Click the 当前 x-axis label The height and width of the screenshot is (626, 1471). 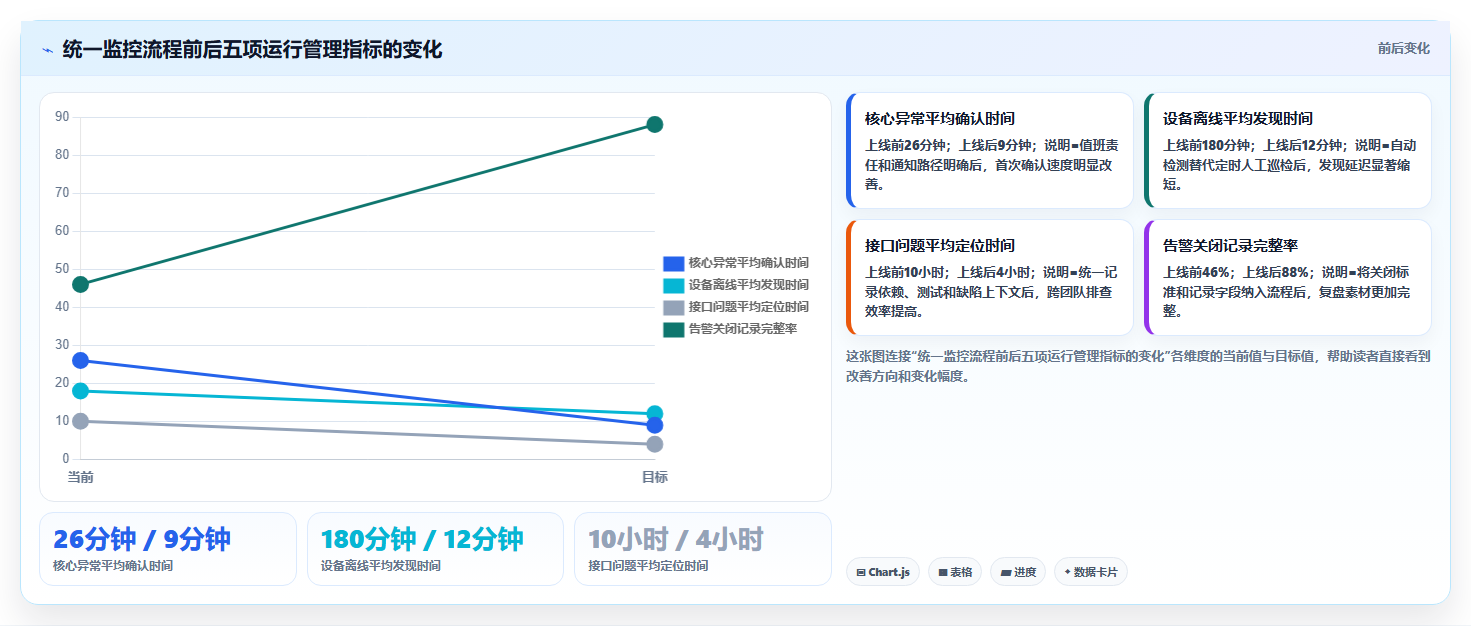(x=80, y=477)
